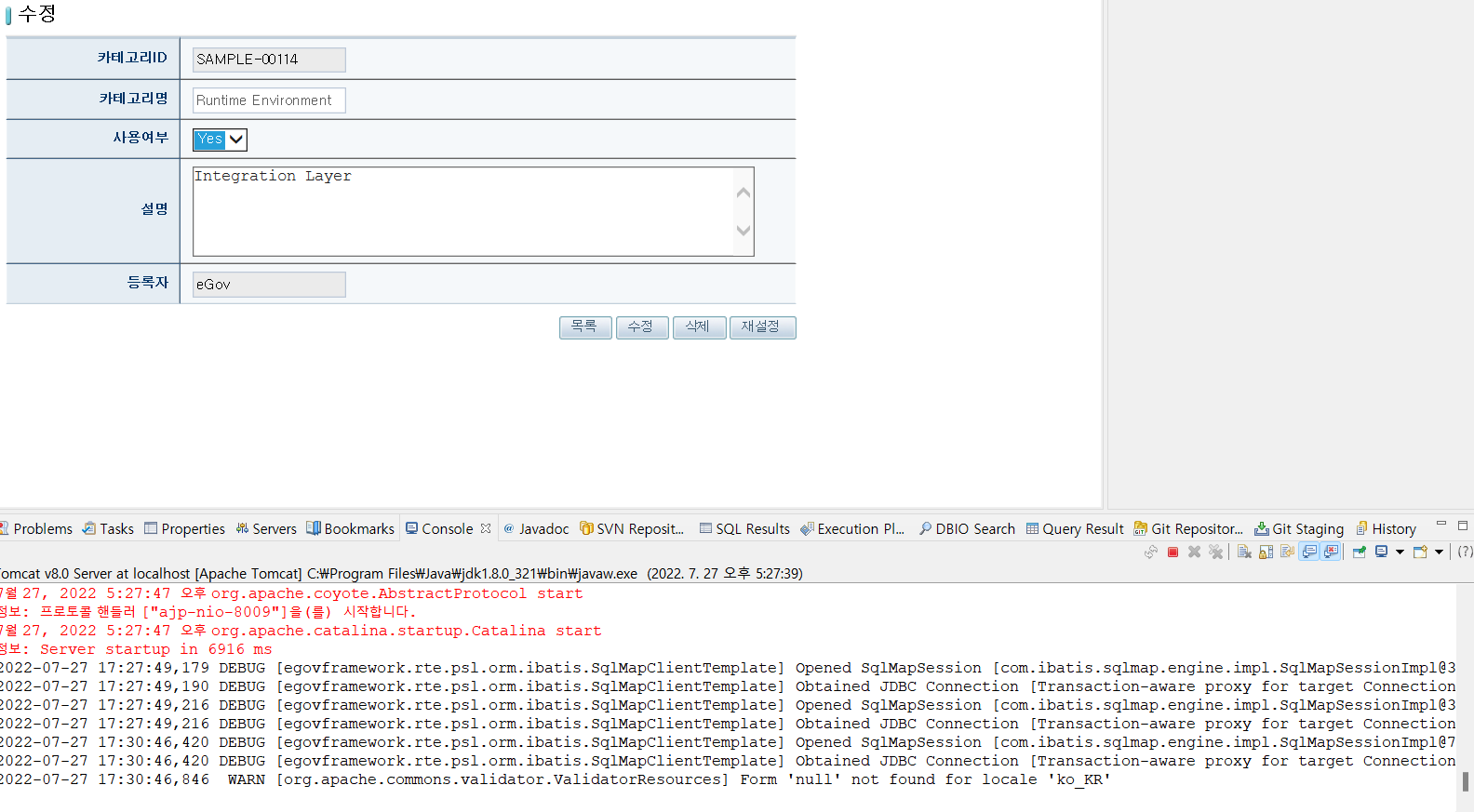The height and width of the screenshot is (812, 1474).
Task: Terminate the Tomcat server with the red stop icon
Action: (x=1172, y=552)
